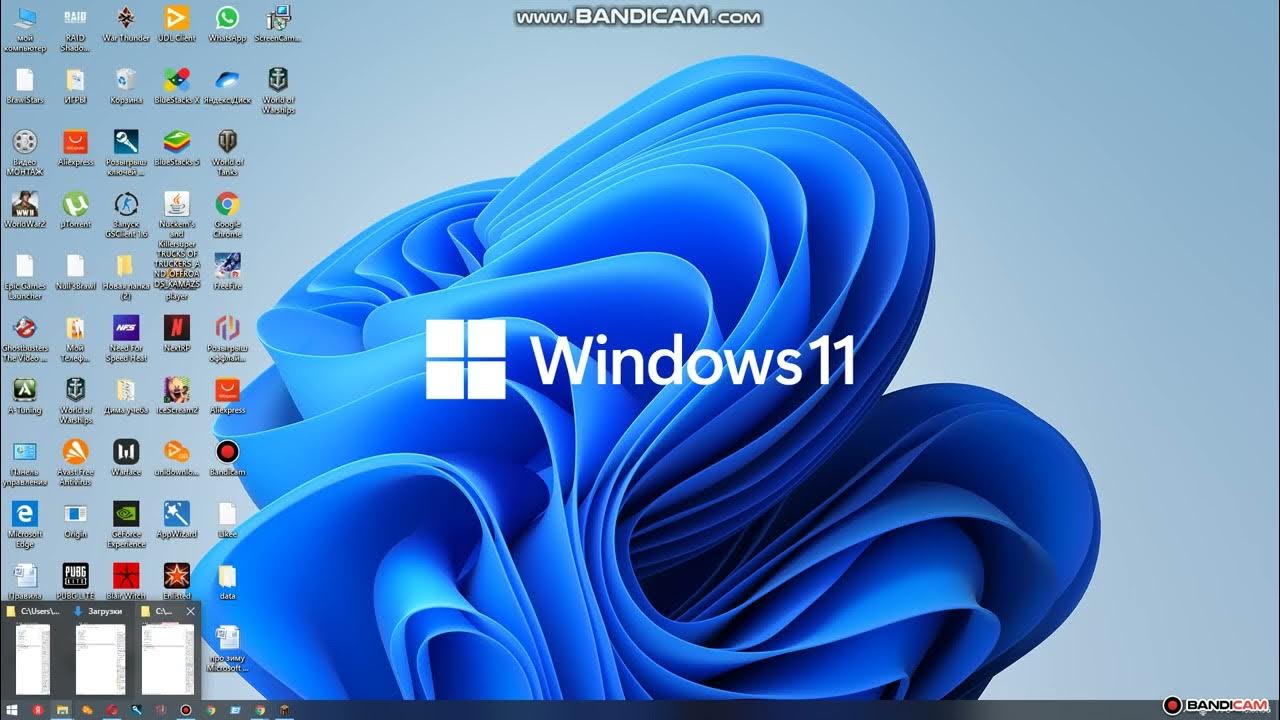The width and height of the screenshot is (1280, 720).
Task: Open the ИГРЫ folder
Action: pos(75,86)
